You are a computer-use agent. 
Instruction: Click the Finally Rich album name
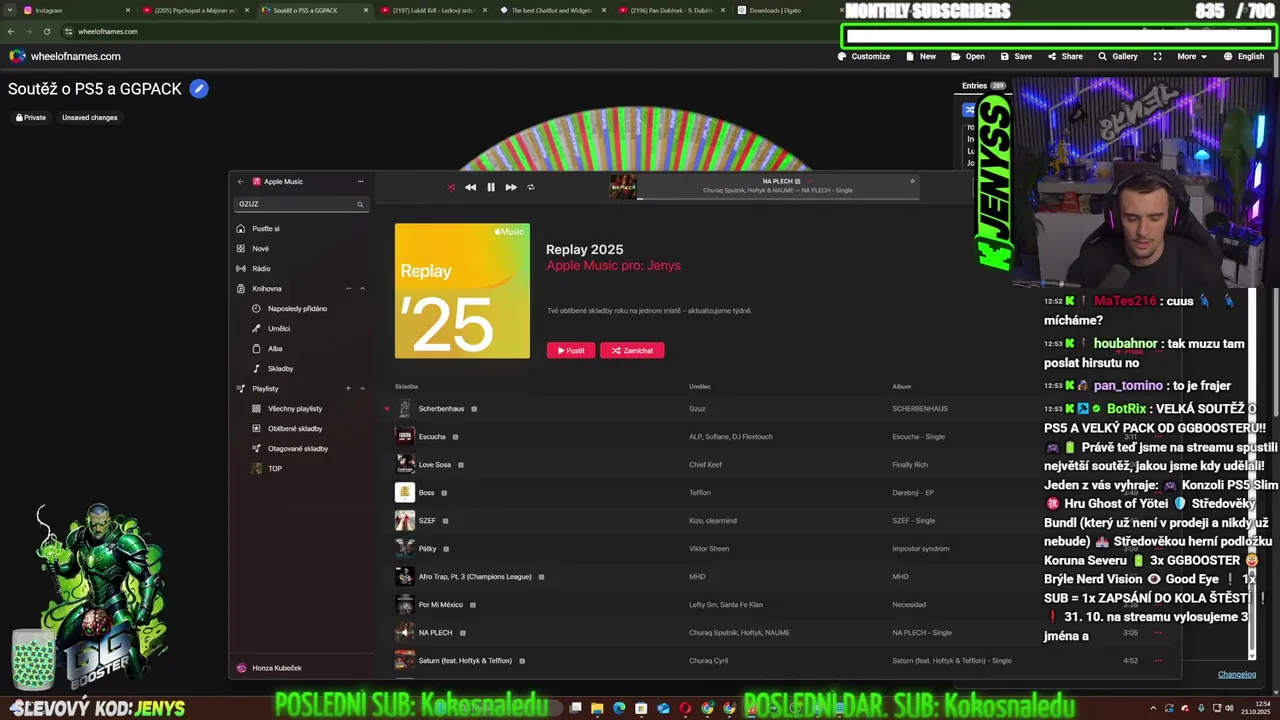point(910,465)
